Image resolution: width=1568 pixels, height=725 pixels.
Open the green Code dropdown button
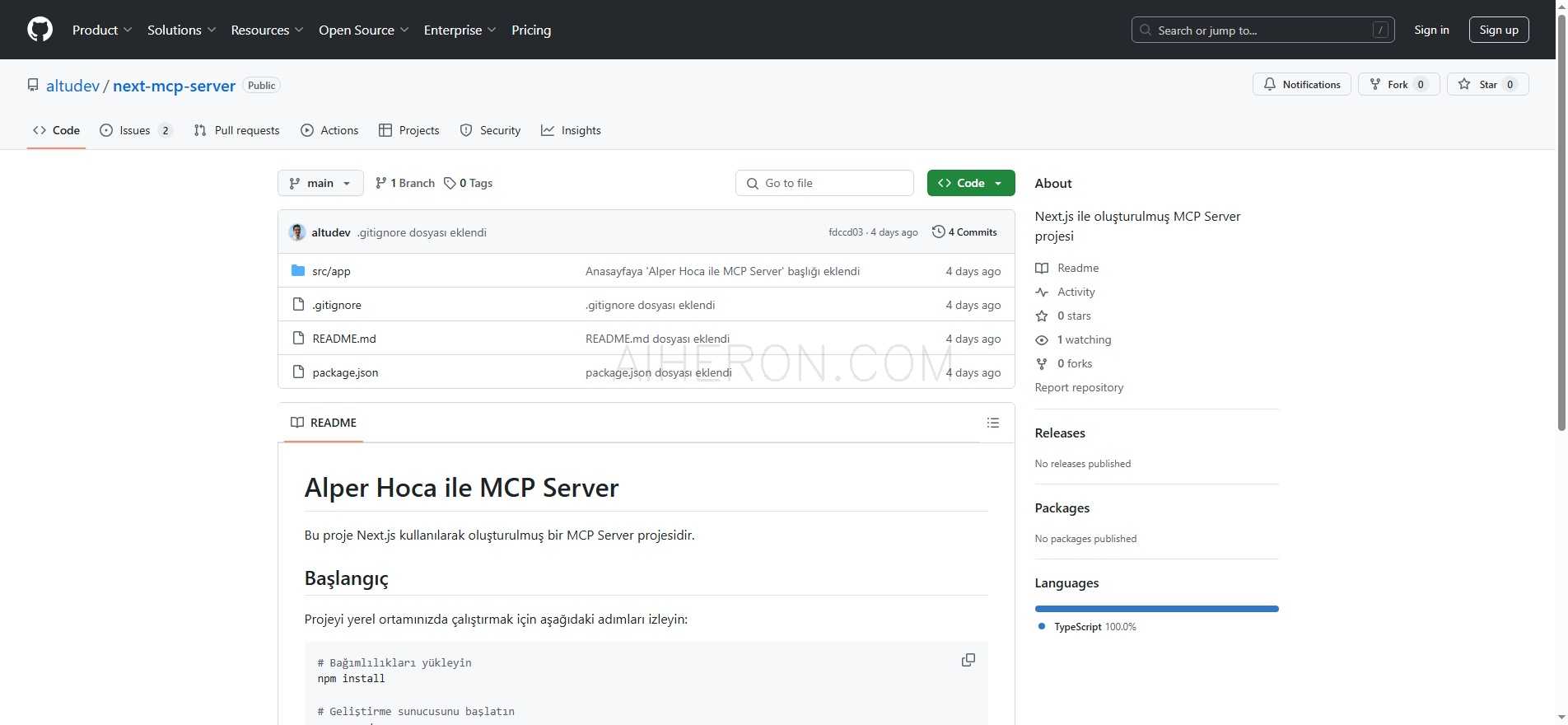coord(971,183)
